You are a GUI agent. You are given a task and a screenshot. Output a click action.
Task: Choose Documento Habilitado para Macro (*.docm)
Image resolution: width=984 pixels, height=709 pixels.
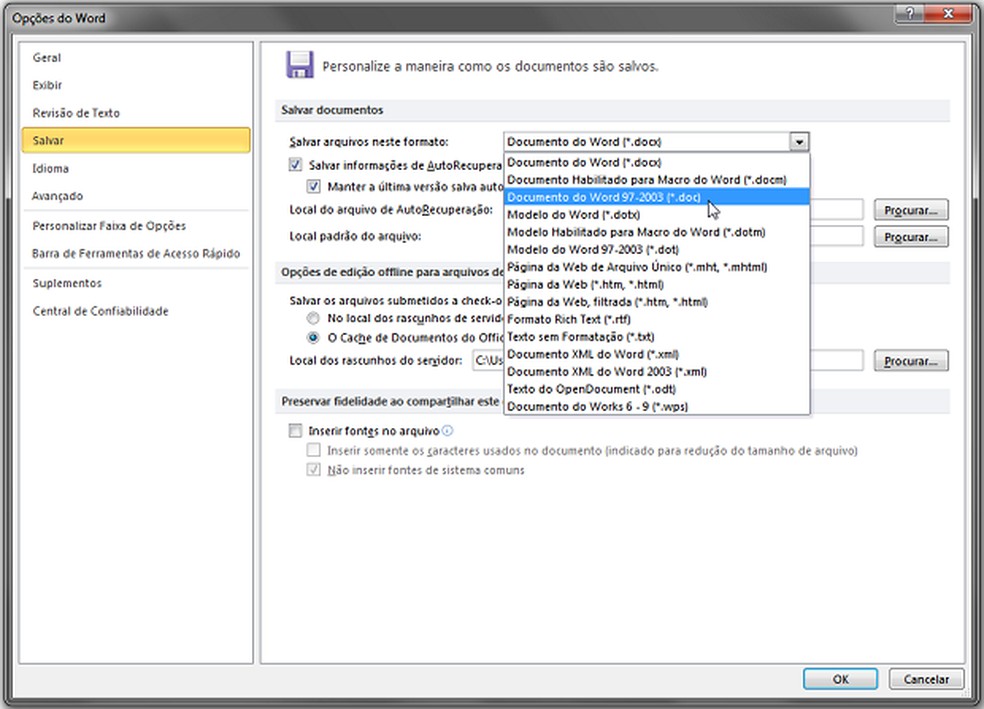[656, 180]
